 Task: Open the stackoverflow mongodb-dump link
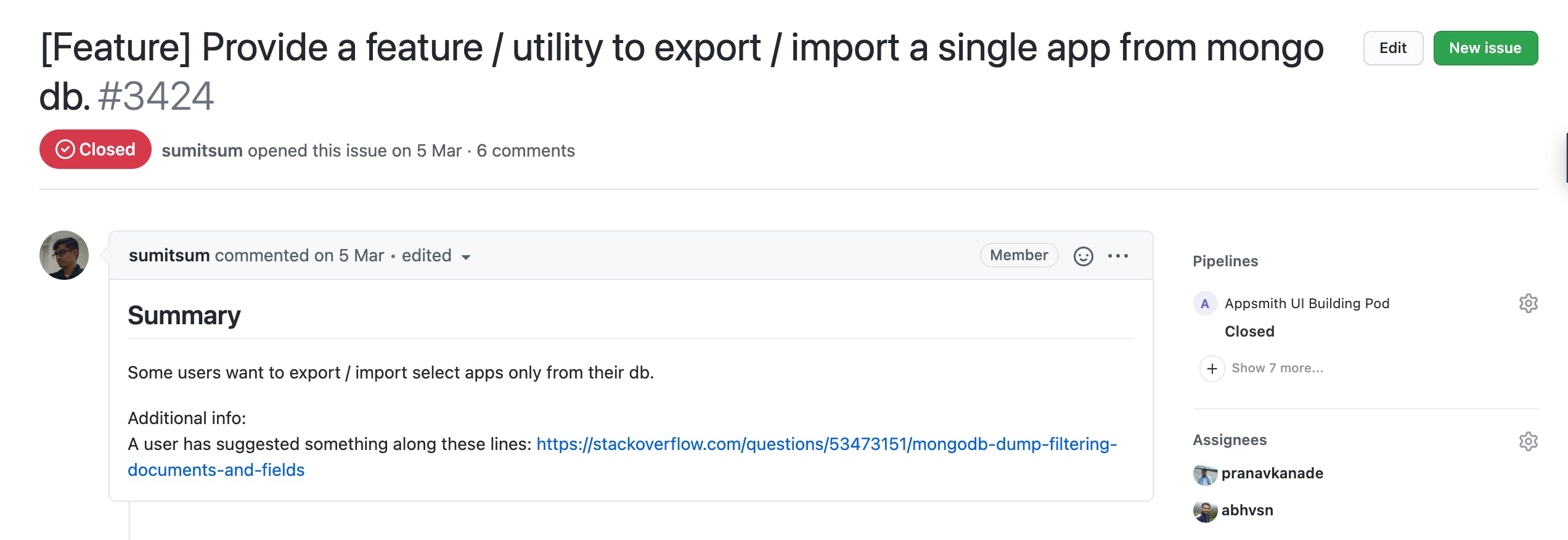pos(826,444)
